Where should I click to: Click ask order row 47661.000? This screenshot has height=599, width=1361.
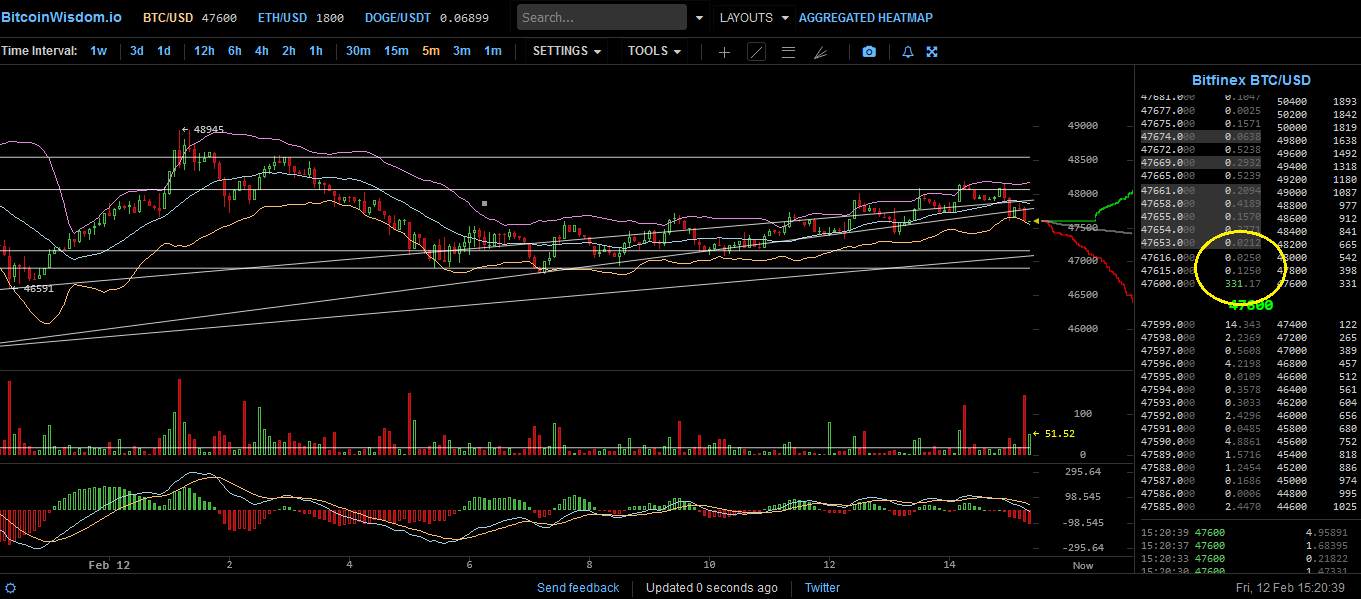(x=1200, y=190)
